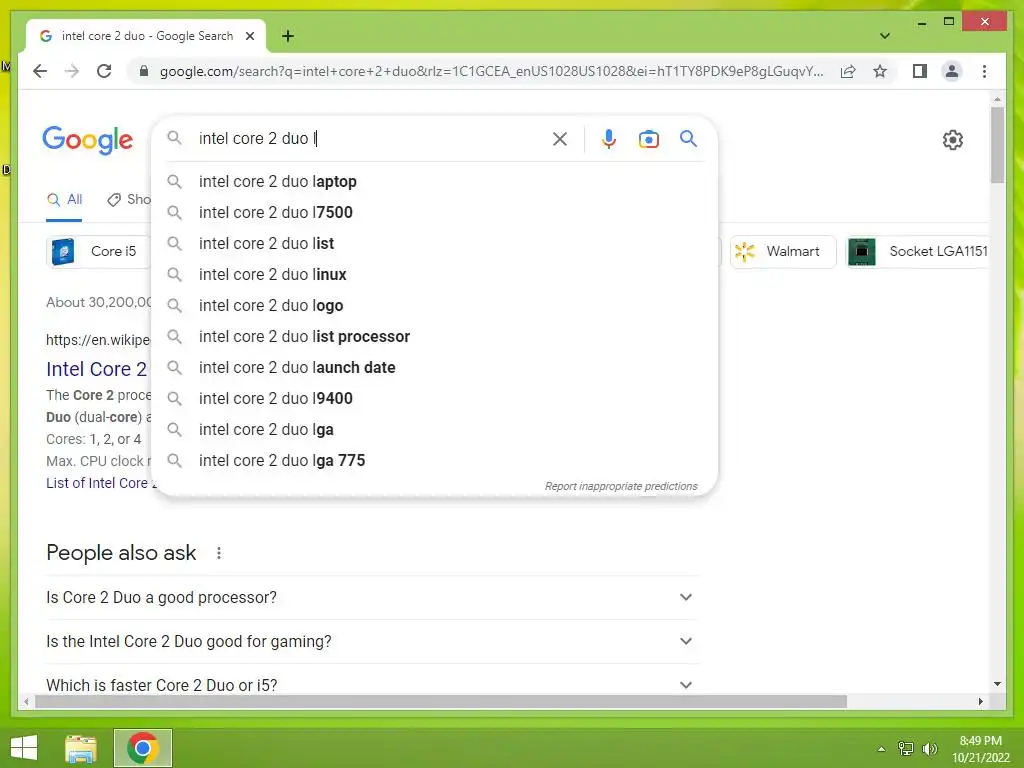This screenshot has height=768, width=1024.
Task: Open File Explorer from the taskbar
Action: [x=81, y=748]
